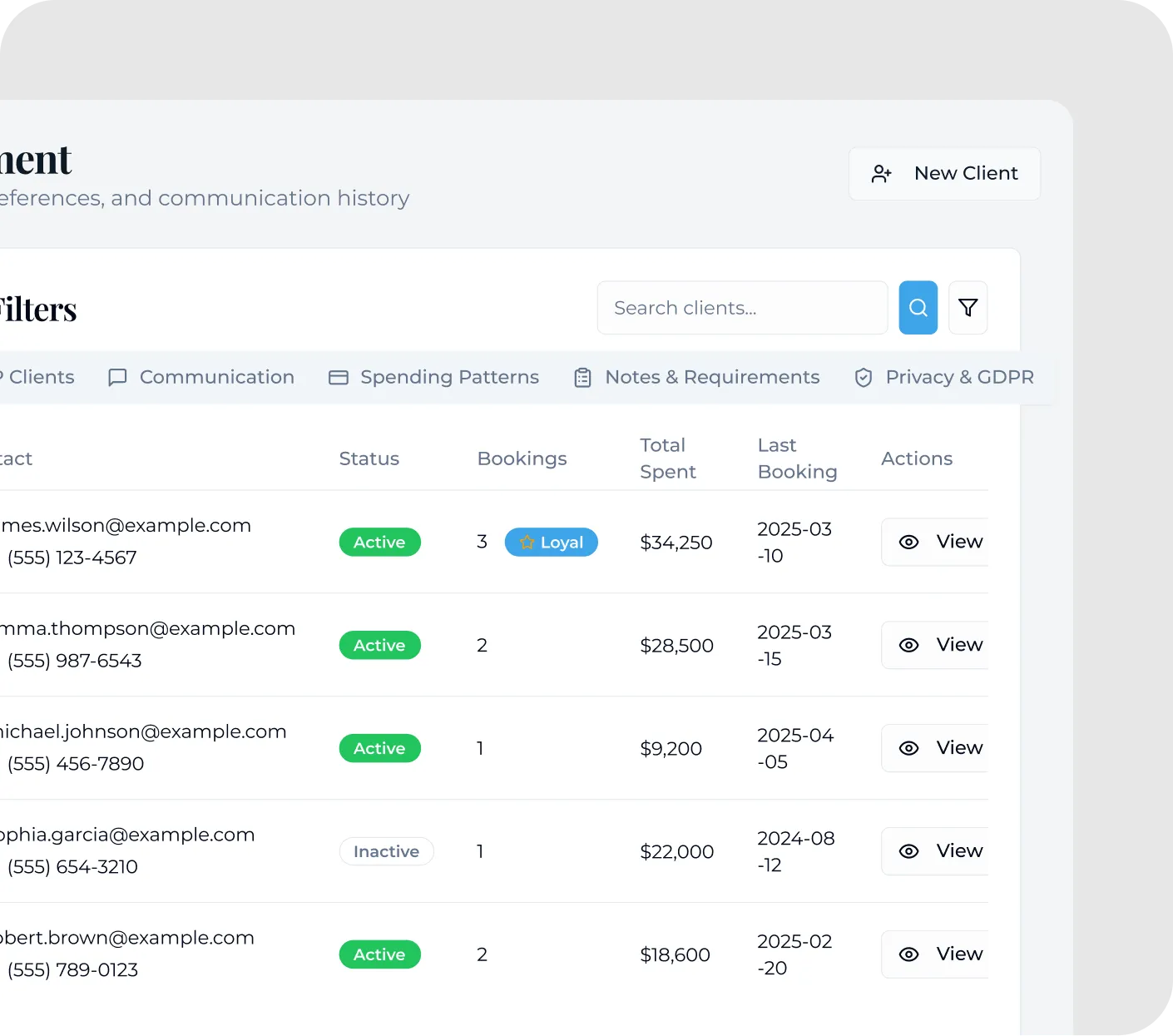Click phone number (555) 123-4567
This screenshot has width=1173, height=1036.
72,558
